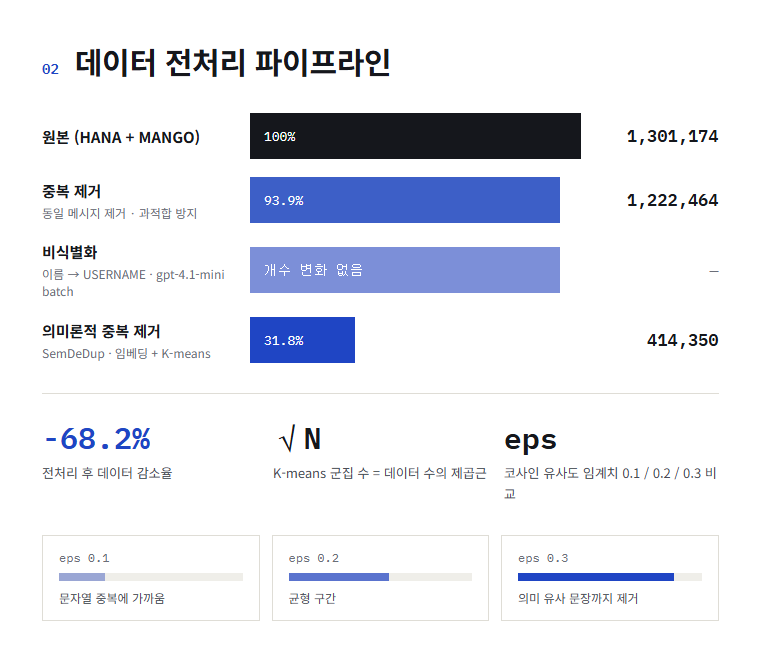The width and height of the screenshot is (764, 669).
Task: Click the '데이터 전처리 파이프라인' title
Action: tap(232, 63)
